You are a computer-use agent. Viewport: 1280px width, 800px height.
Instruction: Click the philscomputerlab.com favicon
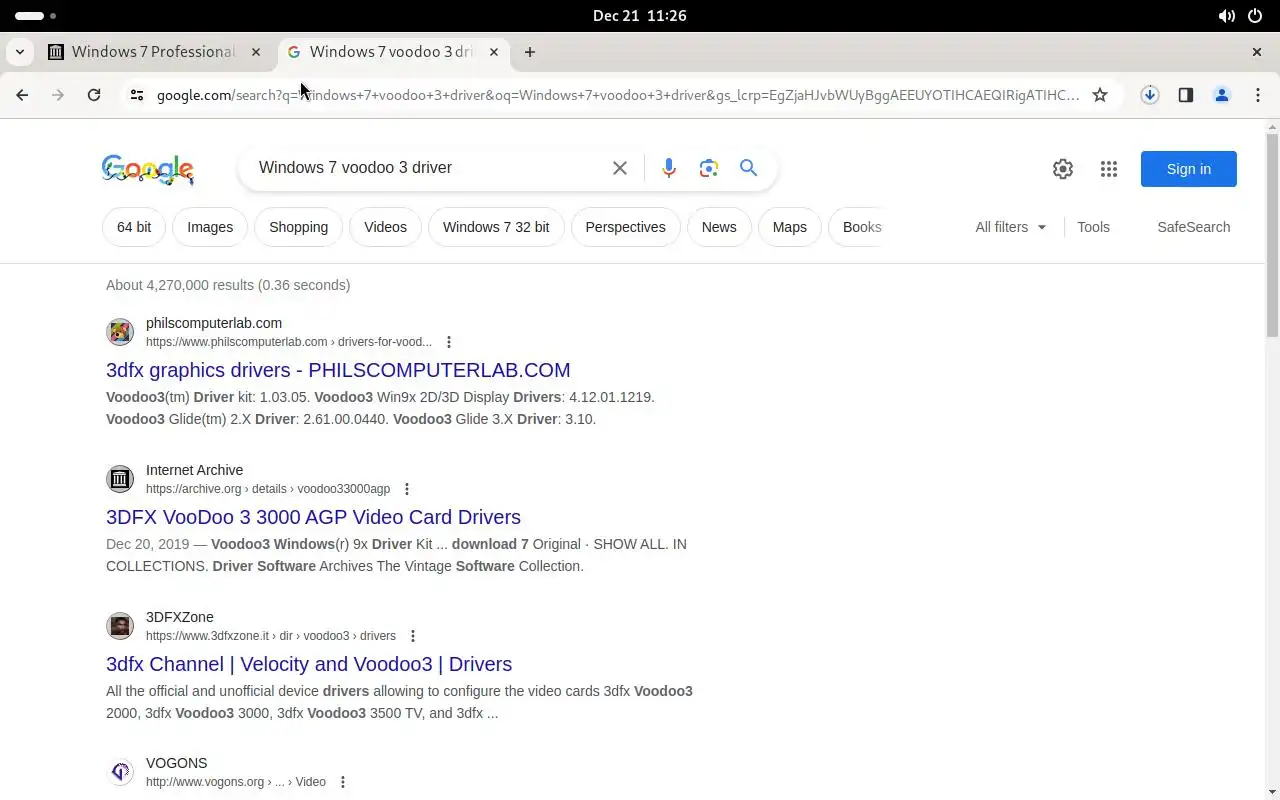(x=120, y=332)
